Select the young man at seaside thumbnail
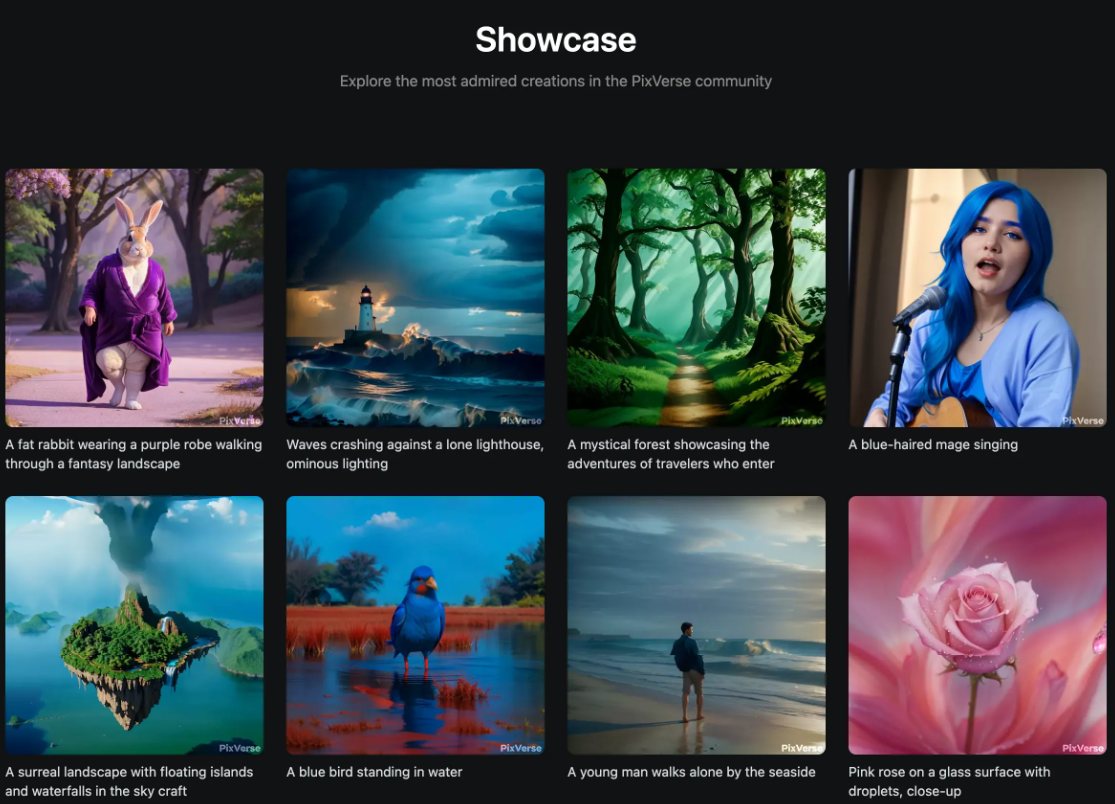This screenshot has height=804, width=1115. pos(696,625)
